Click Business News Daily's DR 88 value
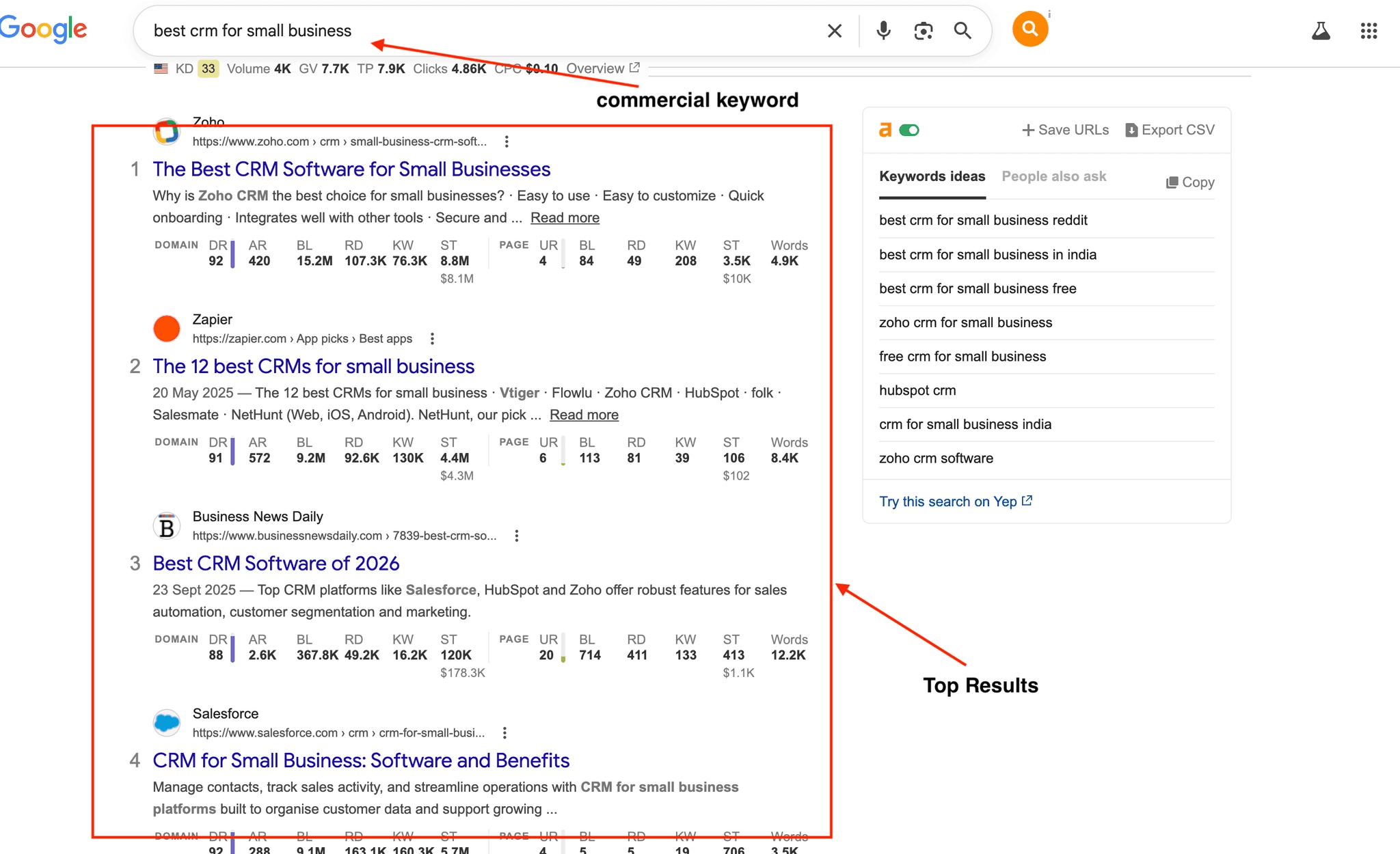Screen dimensions: 1400x854 216,655
